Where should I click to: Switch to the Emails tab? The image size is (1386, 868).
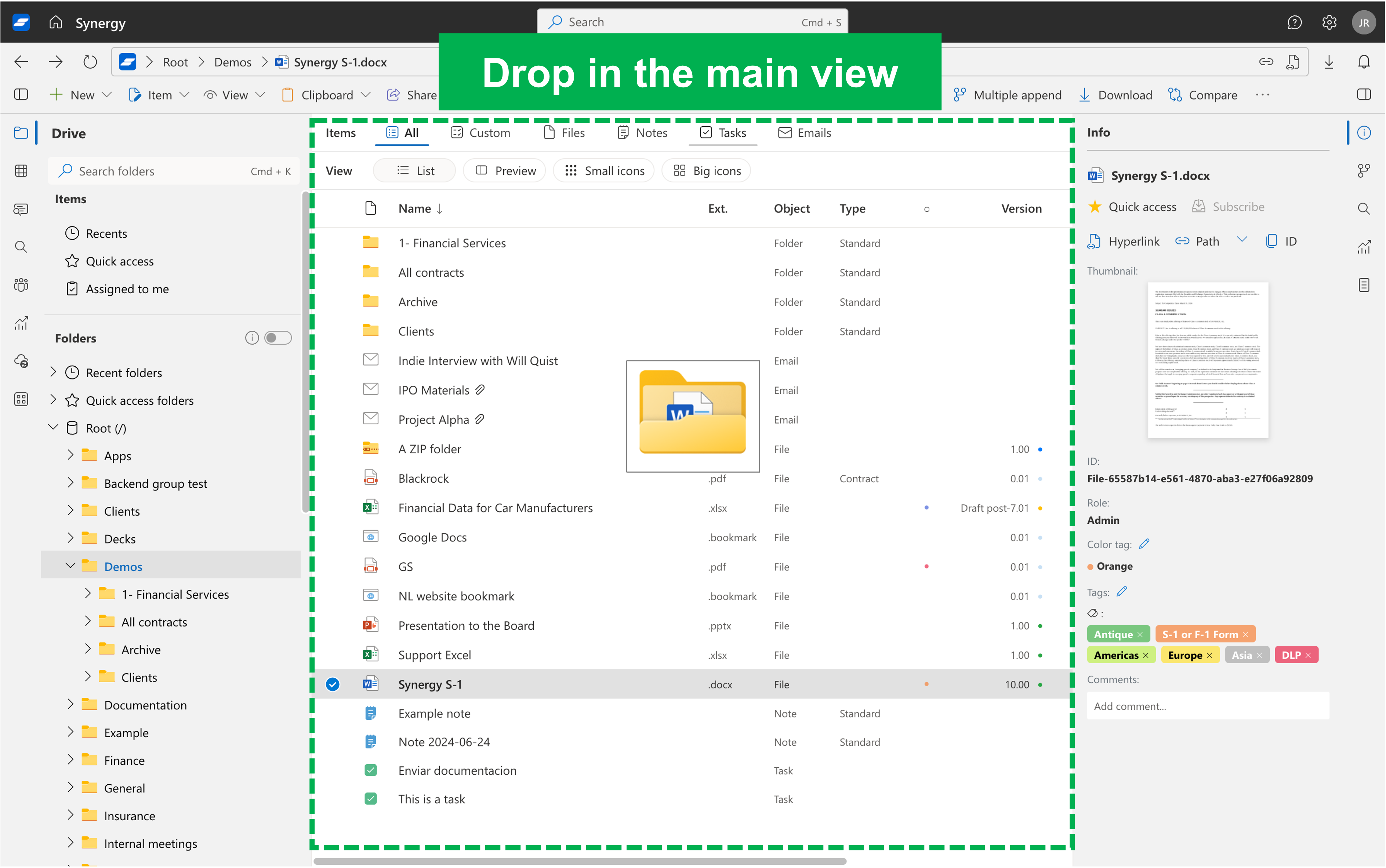pos(804,133)
